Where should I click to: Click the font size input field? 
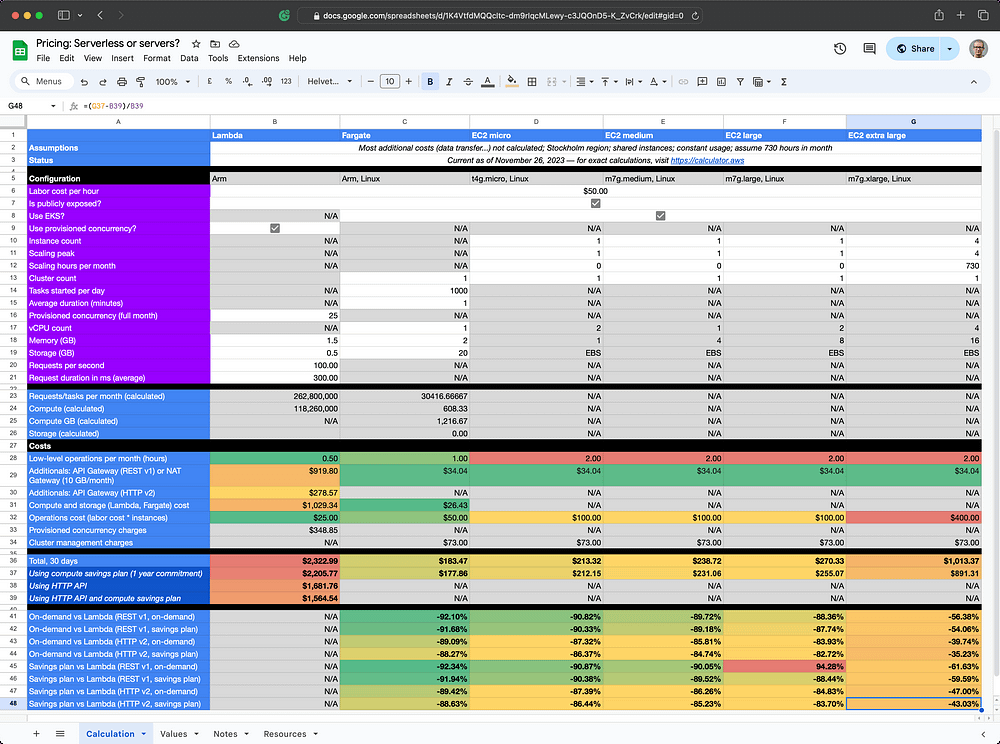390,82
